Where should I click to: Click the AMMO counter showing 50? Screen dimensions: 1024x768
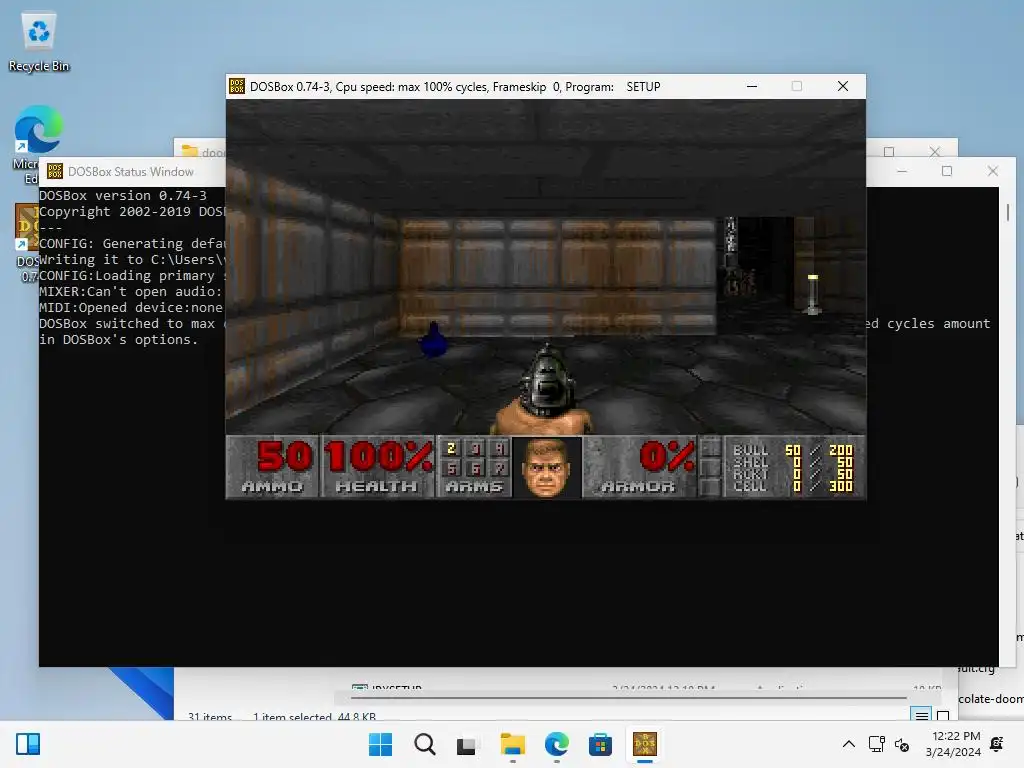click(273, 466)
